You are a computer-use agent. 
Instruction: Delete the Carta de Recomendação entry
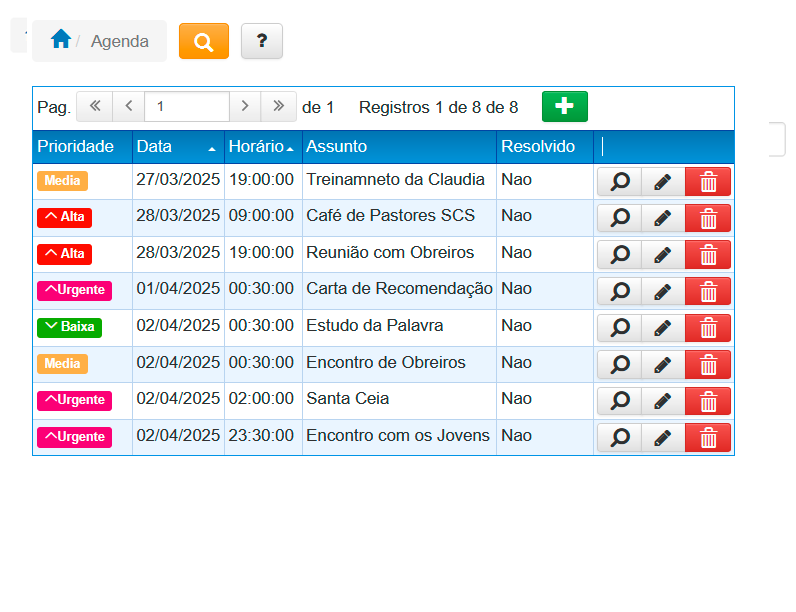pyautogui.click(x=708, y=291)
